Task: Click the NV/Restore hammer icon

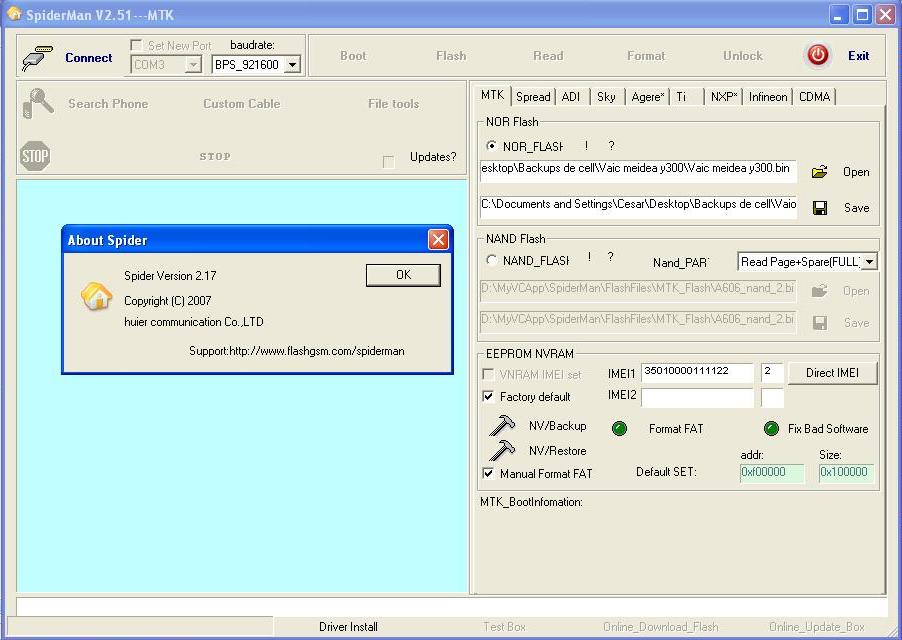Action: (x=502, y=451)
